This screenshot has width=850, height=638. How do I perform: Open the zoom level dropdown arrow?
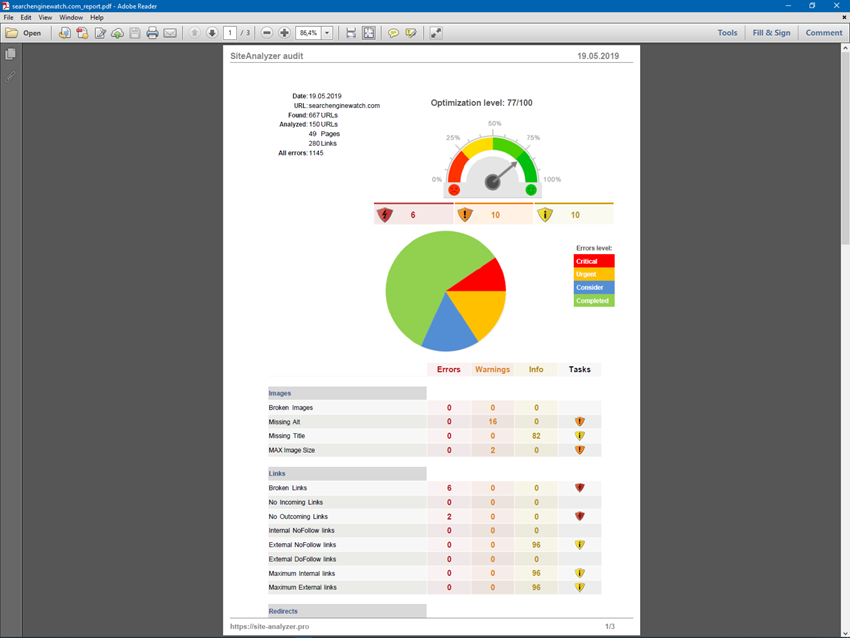327,33
